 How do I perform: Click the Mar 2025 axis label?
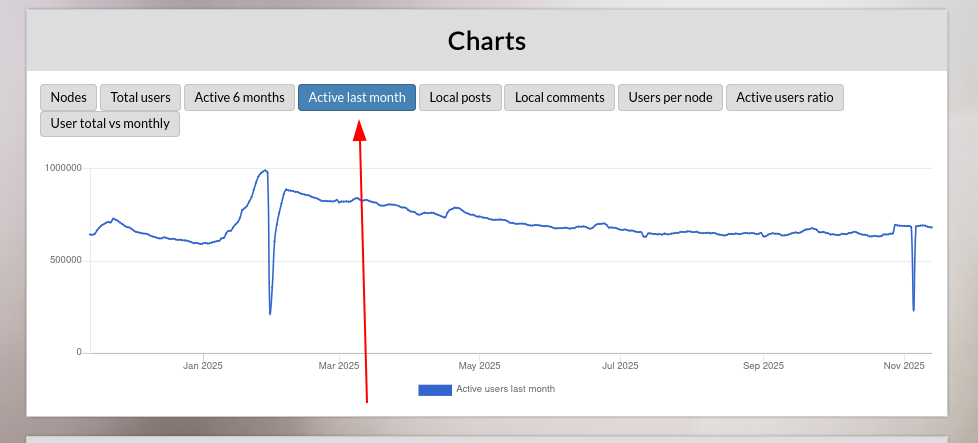(339, 366)
